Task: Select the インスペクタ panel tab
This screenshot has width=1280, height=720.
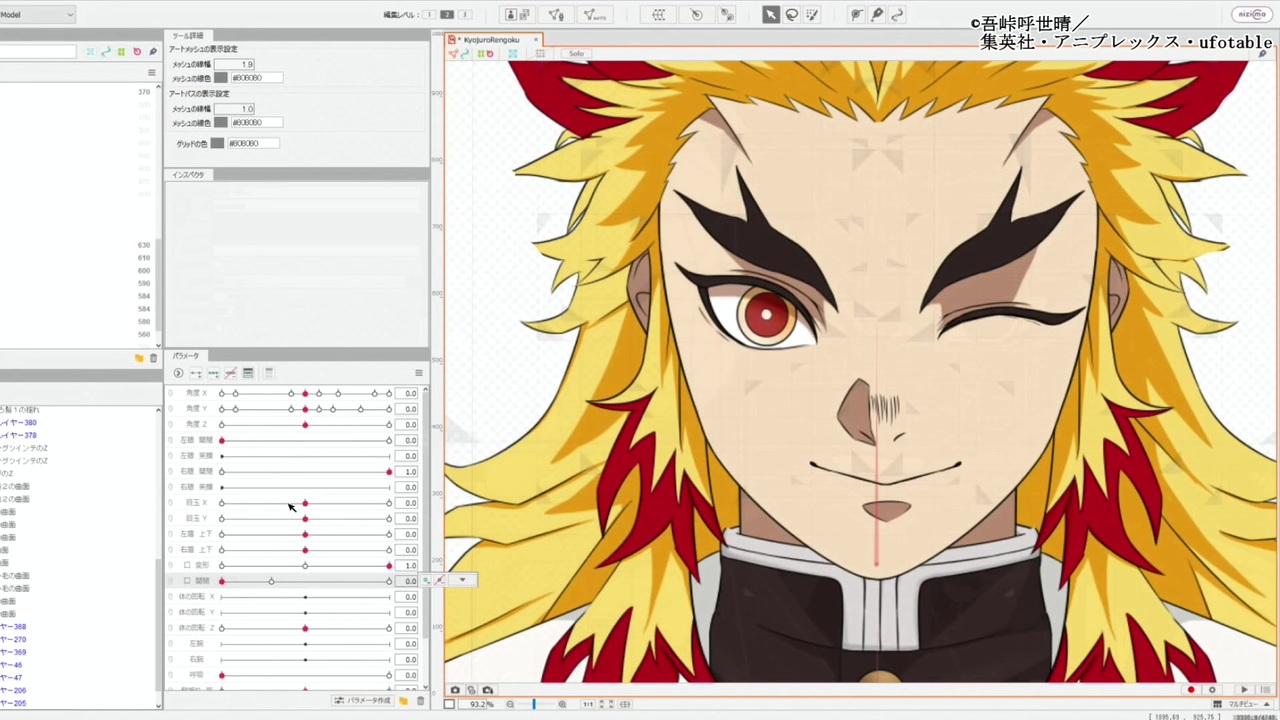Action: point(188,175)
